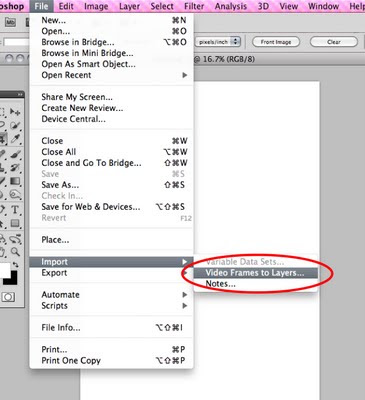Image resolution: width=365 pixels, height=400 pixels.
Task: Select the Rectangular Marquee tool
Action: tap(3, 112)
